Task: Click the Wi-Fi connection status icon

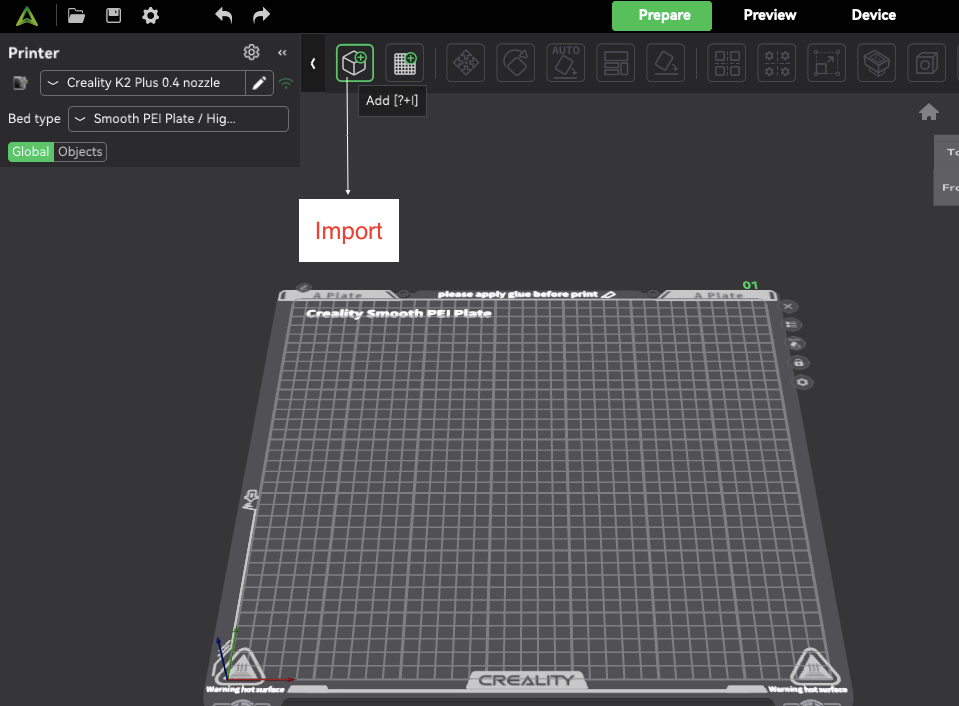Action: pos(286,83)
